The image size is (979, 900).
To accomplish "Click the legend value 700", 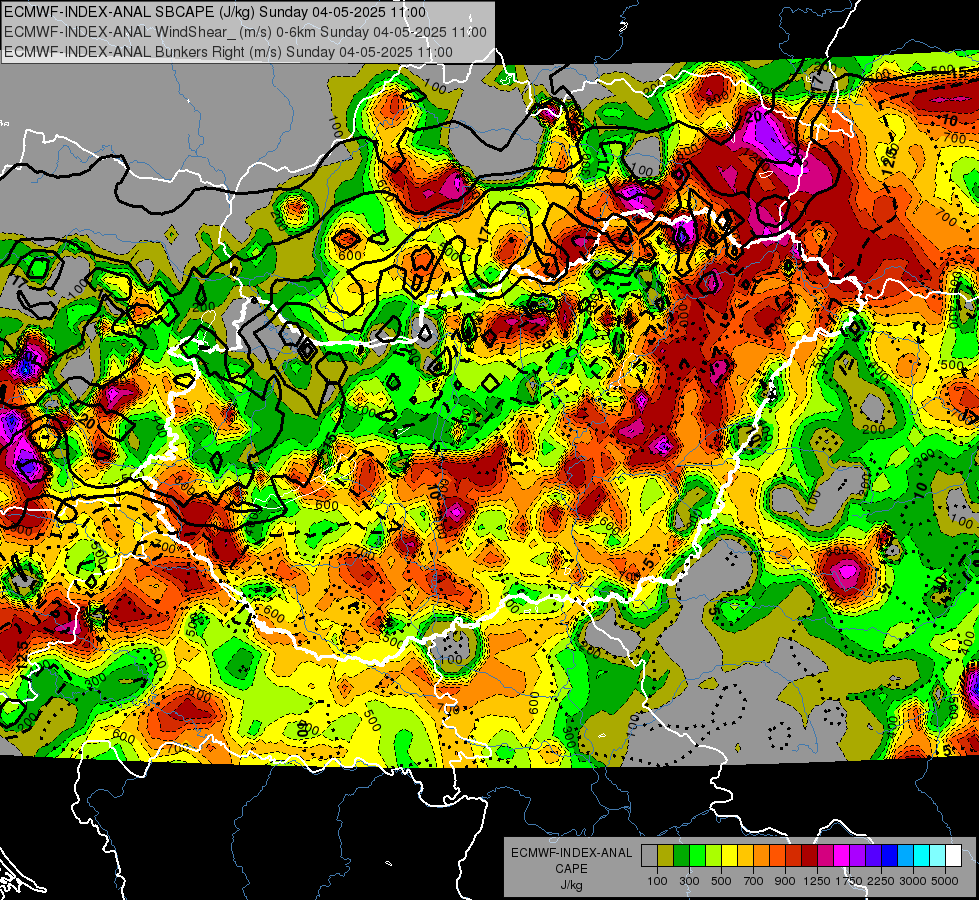I will (754, 881).
